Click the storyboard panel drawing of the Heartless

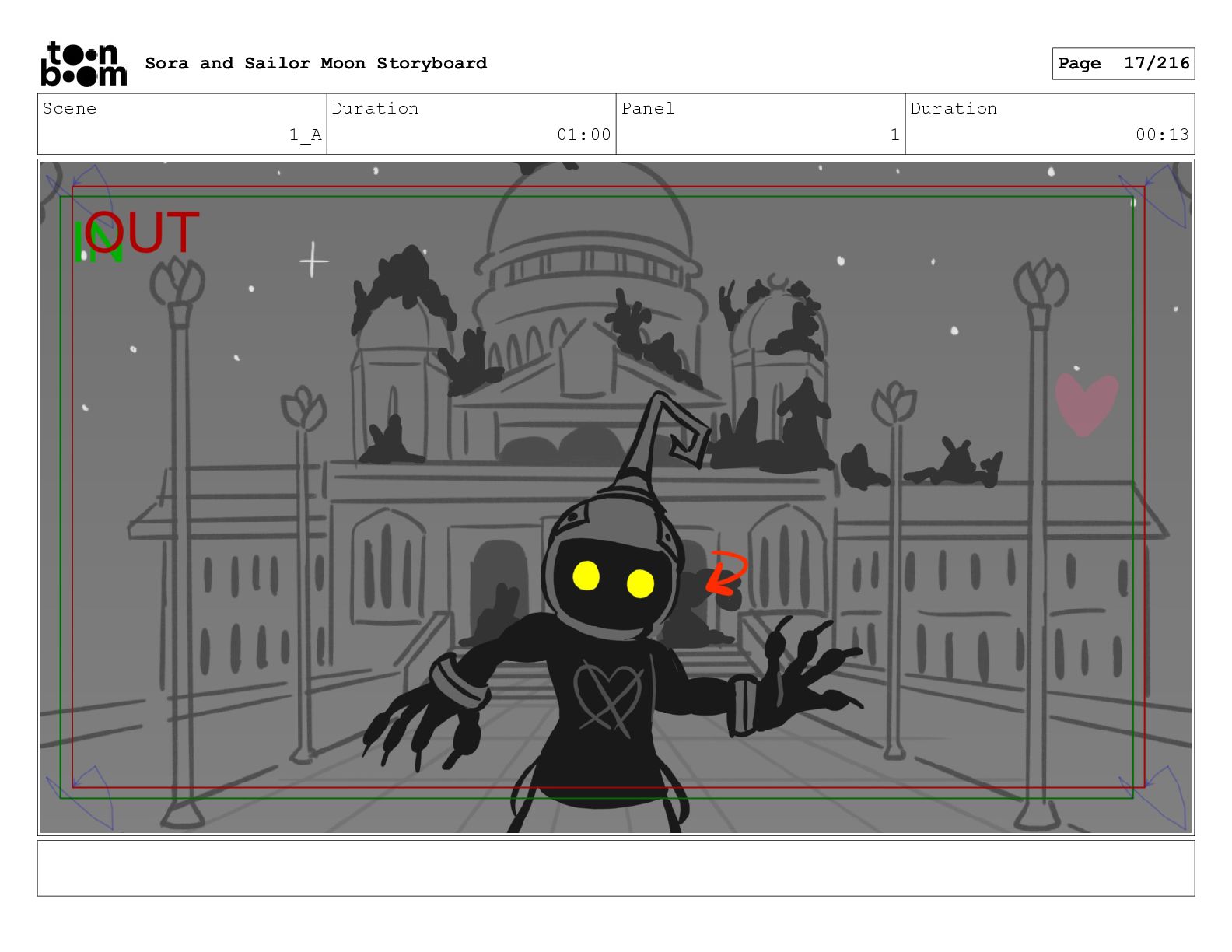coord(616,497)
